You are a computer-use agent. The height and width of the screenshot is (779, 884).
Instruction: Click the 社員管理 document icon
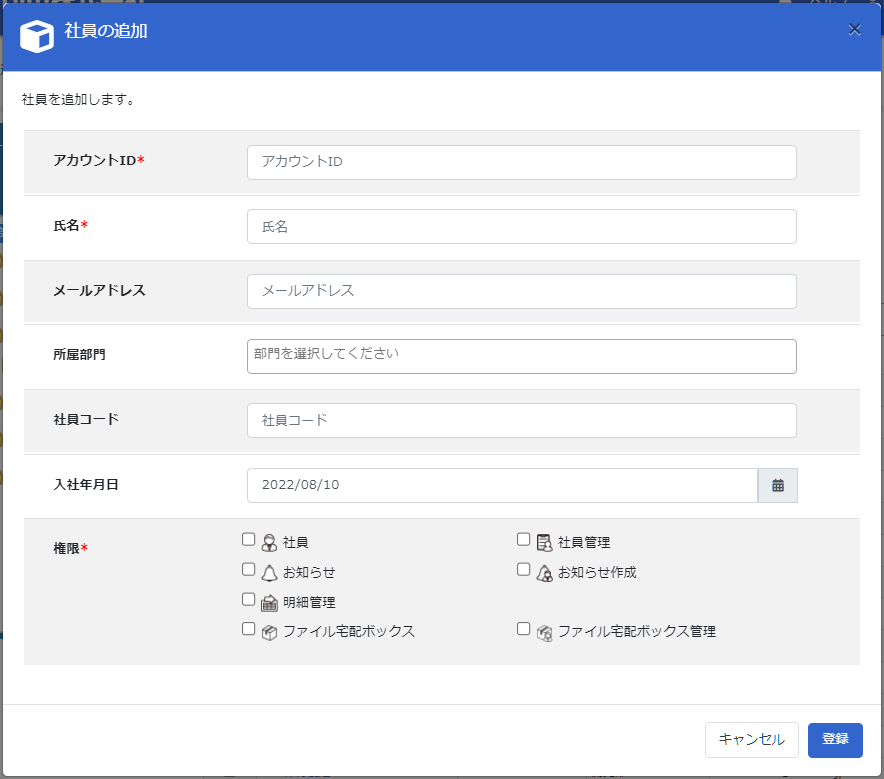(x=544, y=543)
